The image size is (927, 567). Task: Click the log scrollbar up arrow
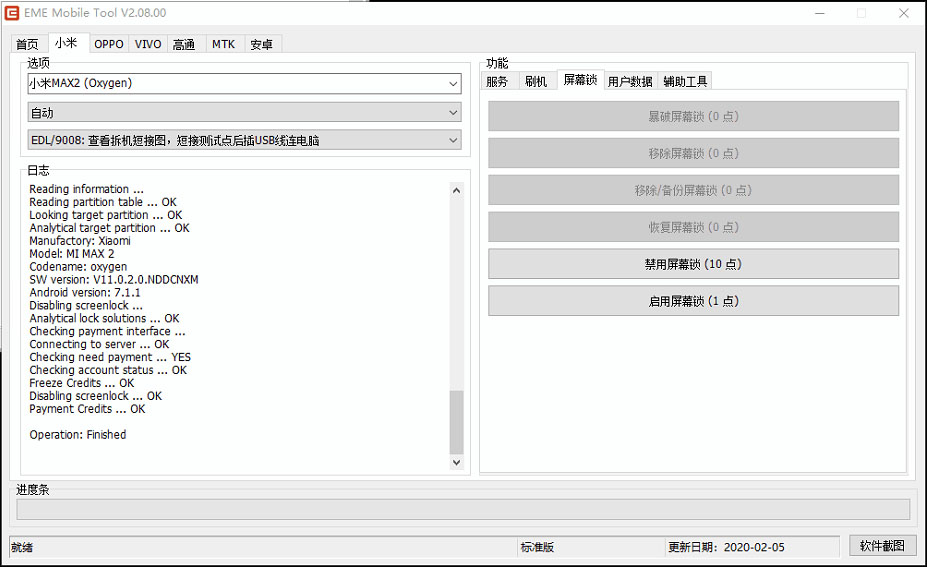click(456, 190)
